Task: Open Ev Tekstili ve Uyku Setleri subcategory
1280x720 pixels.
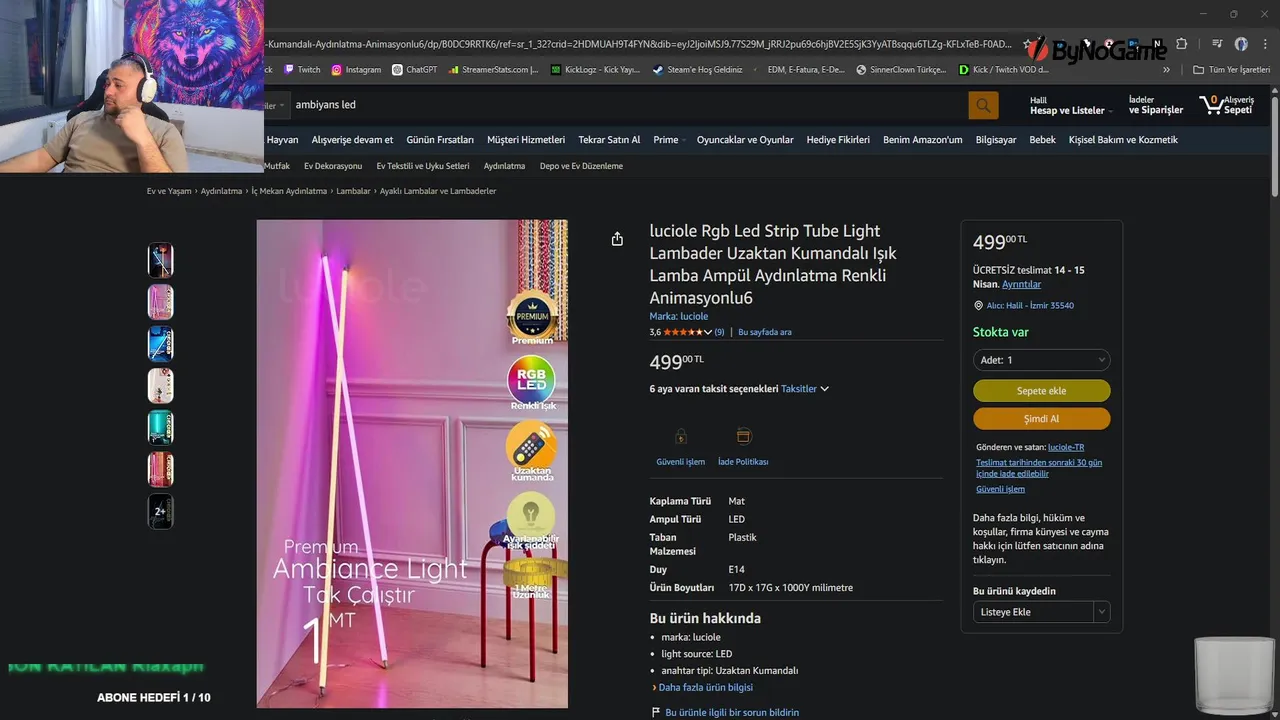Action: tap(423, 166)
